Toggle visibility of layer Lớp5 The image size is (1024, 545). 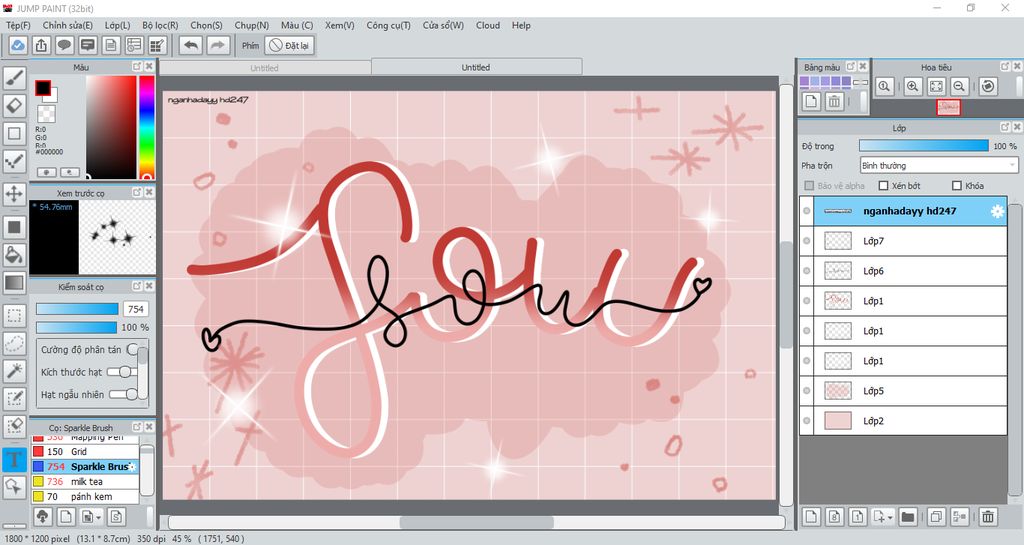[807, 391]
